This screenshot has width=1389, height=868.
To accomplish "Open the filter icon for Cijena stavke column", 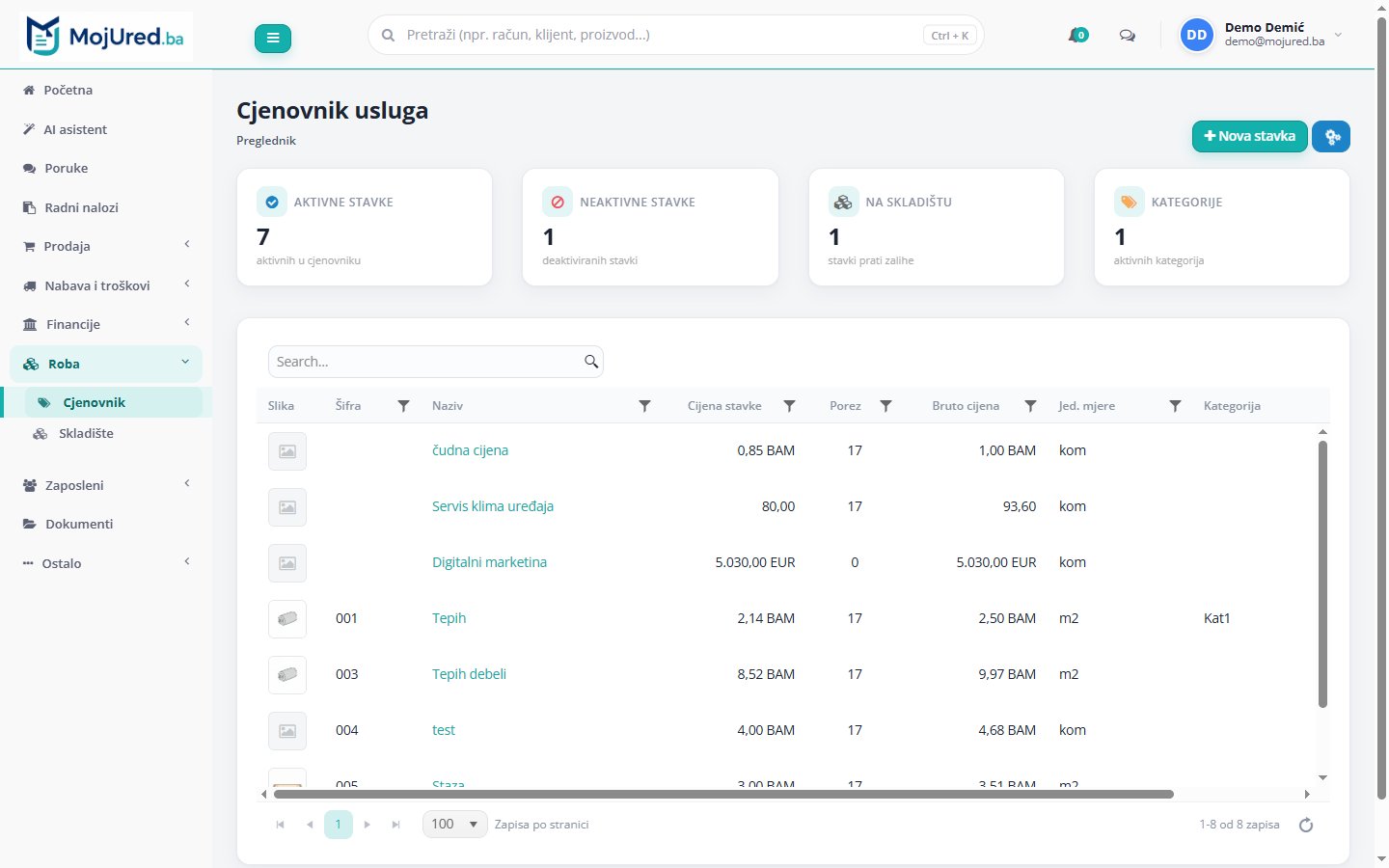I will click(790, 406).
